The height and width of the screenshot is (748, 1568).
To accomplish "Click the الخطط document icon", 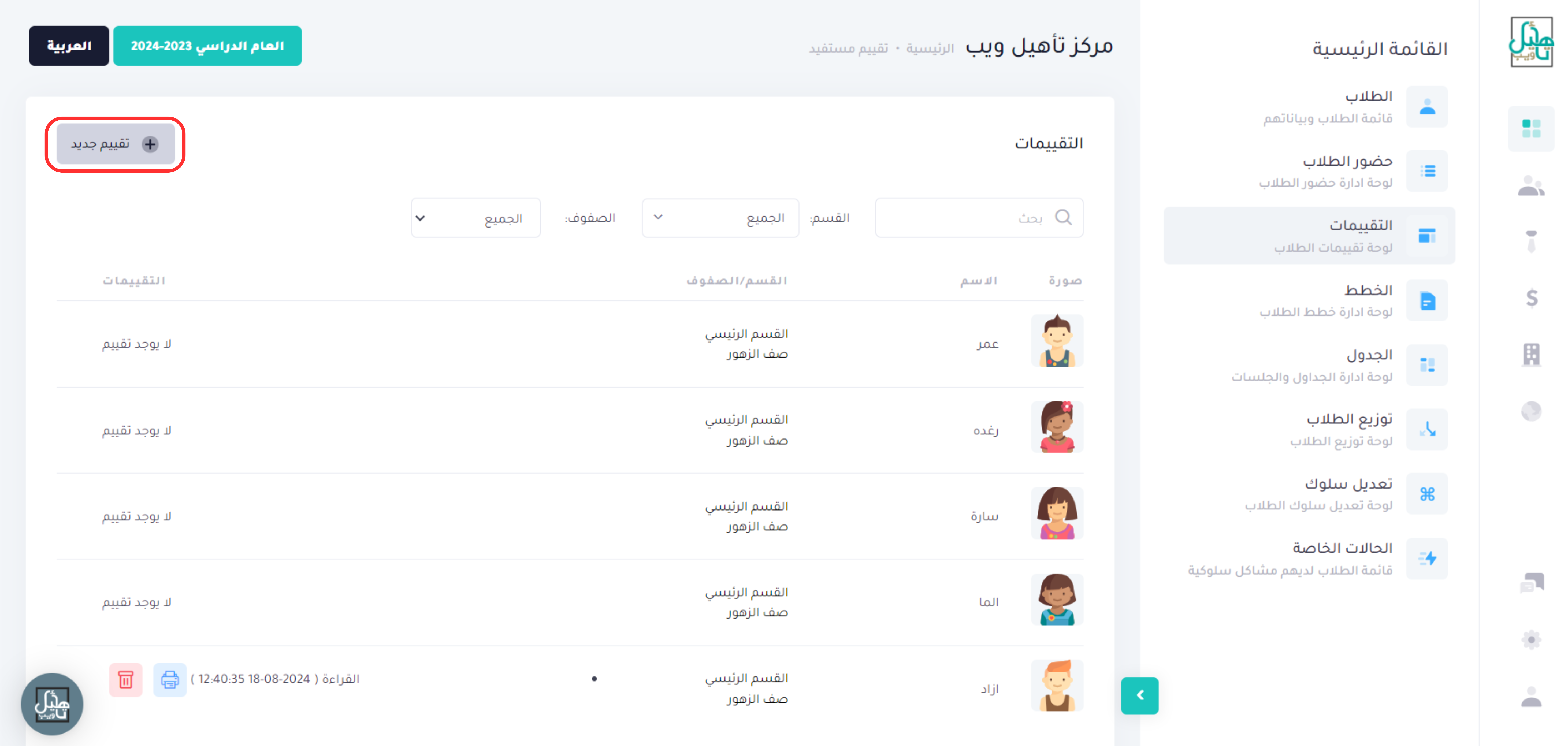I will [1427, 301].
